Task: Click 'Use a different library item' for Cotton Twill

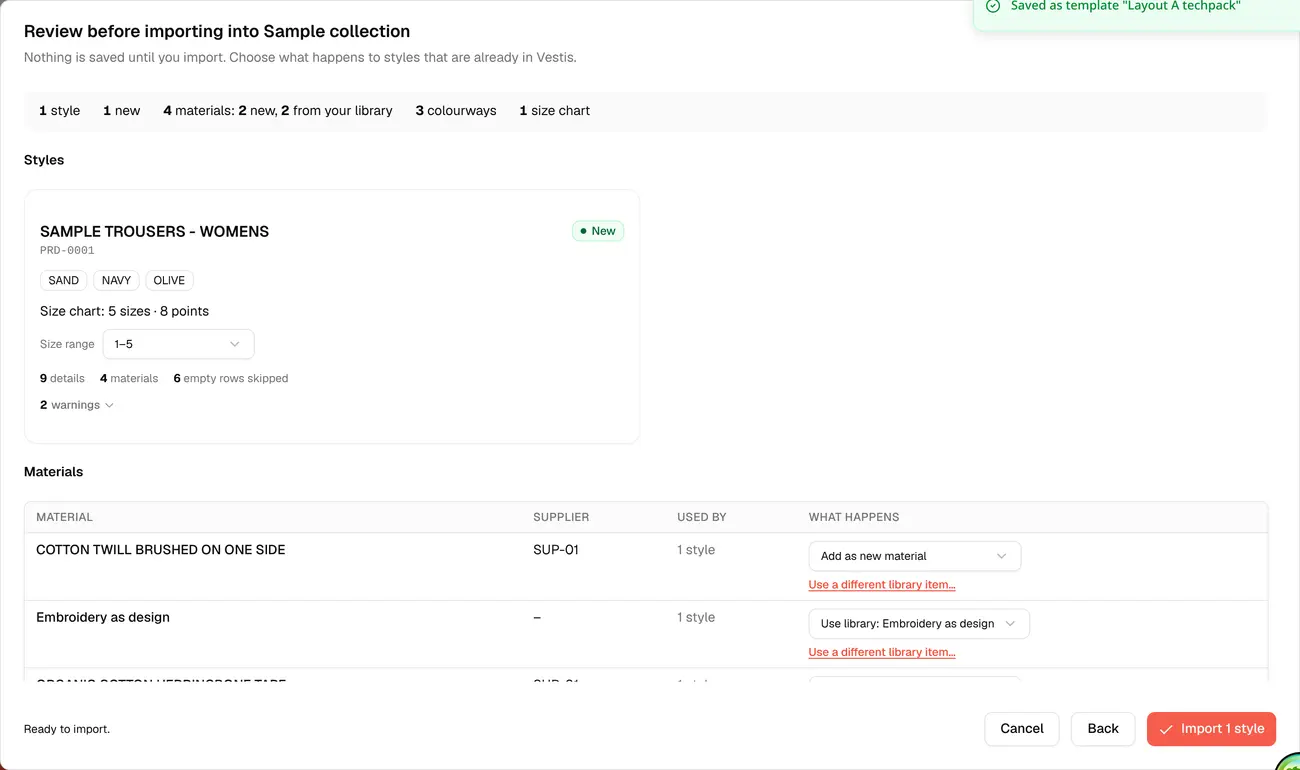Action: [x=882, y=585]
